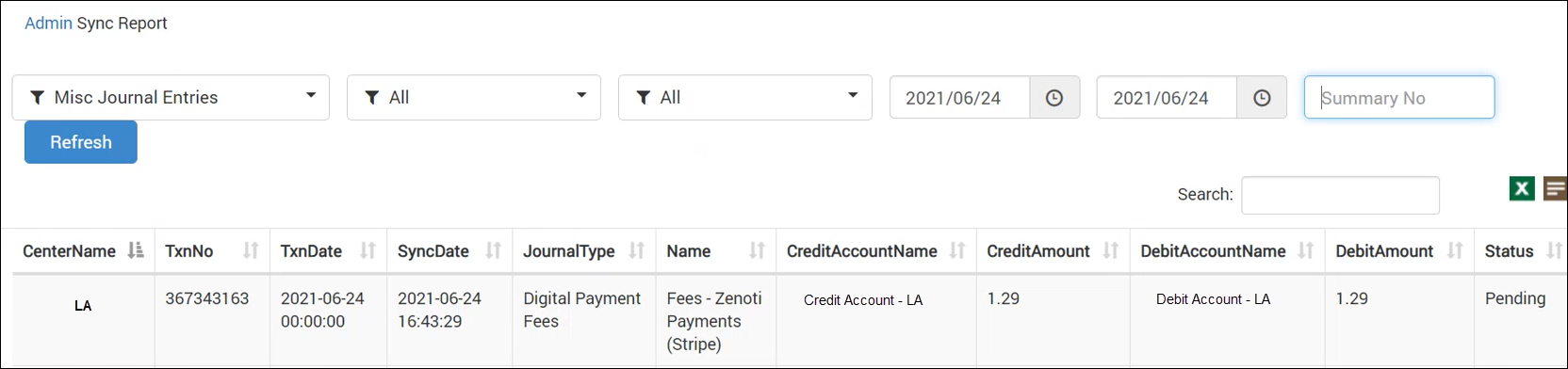
Task: Open the start date clock picker
Action: pos(1054,98)
